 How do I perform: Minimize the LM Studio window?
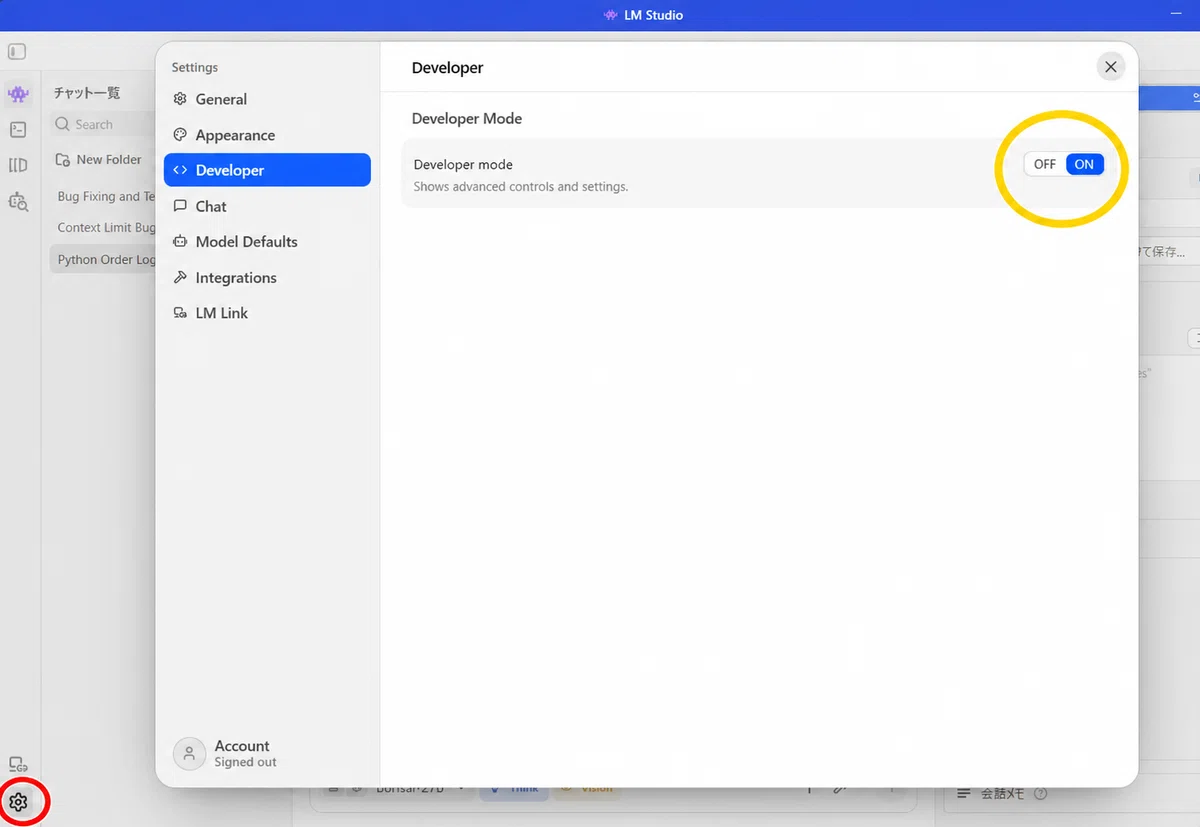[x=1176, y=15]
